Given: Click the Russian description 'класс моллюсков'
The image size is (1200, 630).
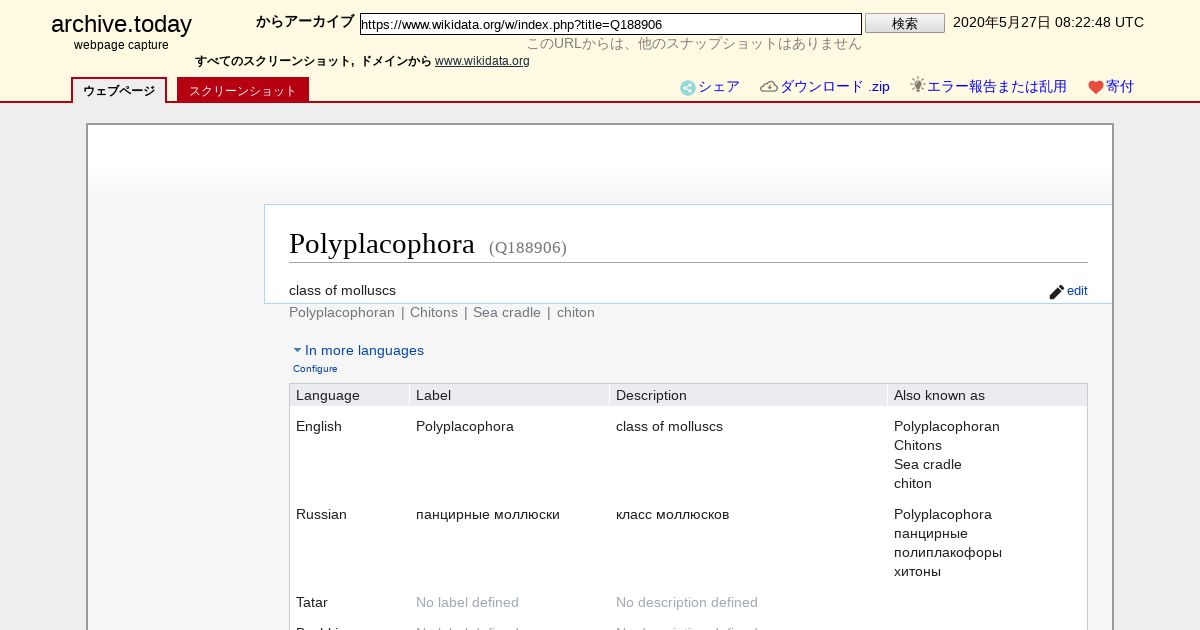Looking at the screenshot, I should [673, 515].
